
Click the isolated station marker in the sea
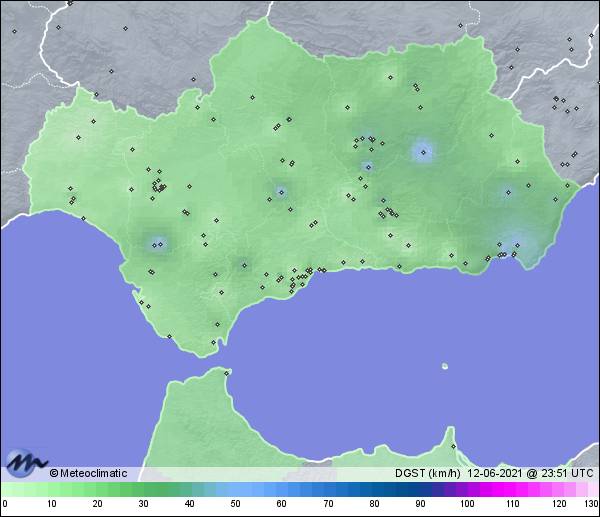pyautogui.click(x=444, y=366)
